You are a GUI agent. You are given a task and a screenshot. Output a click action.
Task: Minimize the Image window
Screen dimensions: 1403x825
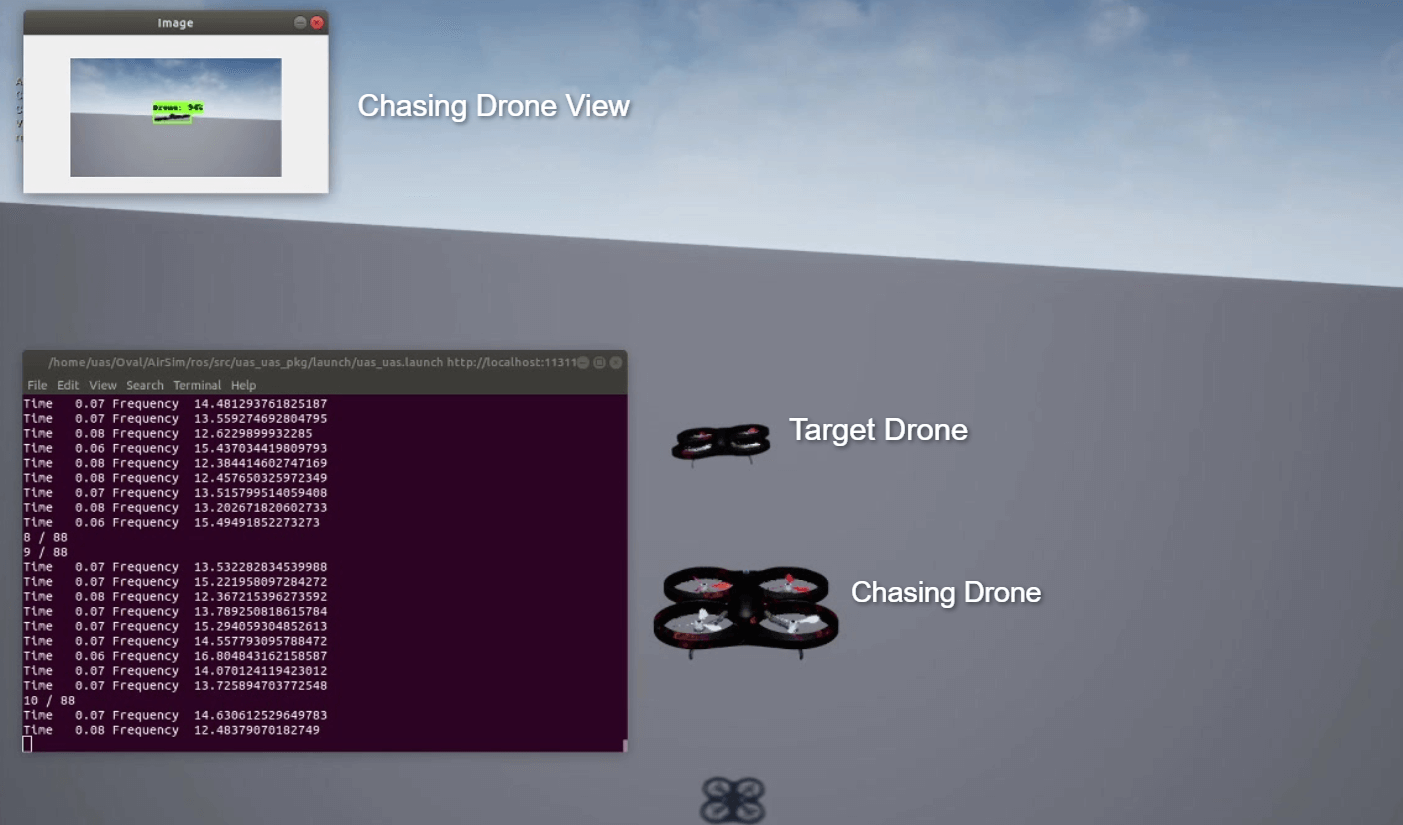click(300, 22)
